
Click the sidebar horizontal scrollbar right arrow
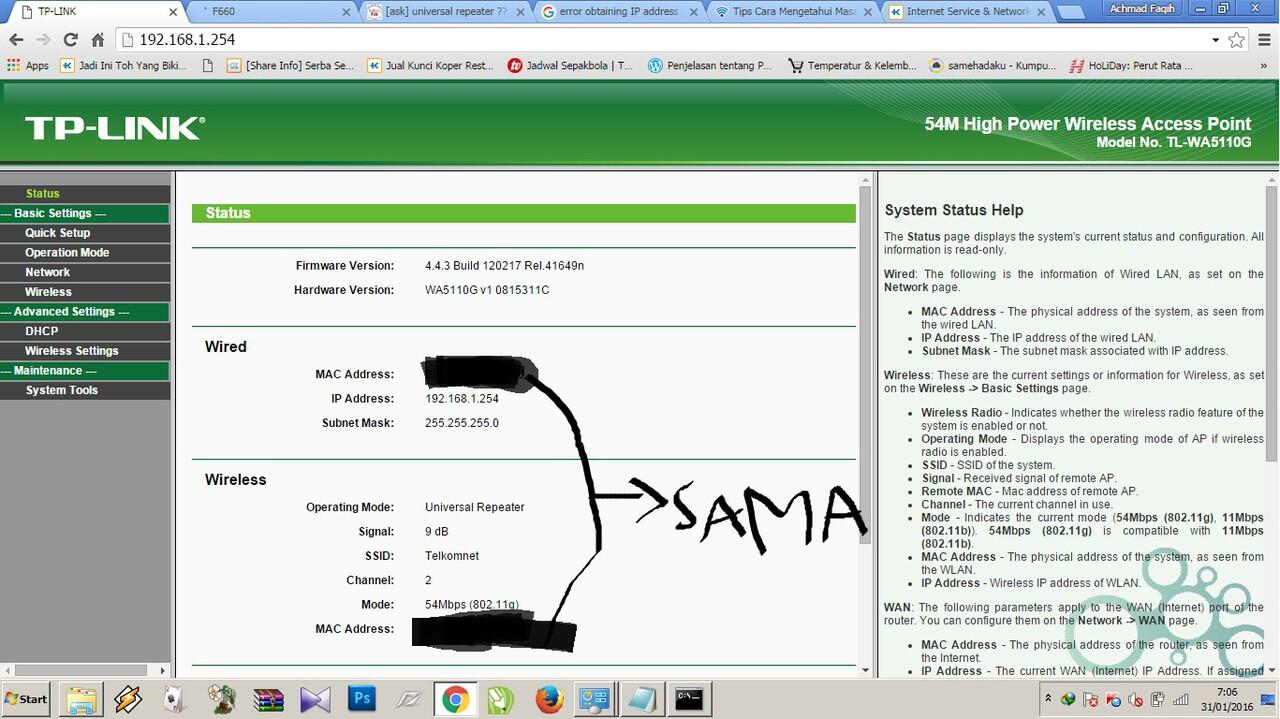(x=163, y=670)
